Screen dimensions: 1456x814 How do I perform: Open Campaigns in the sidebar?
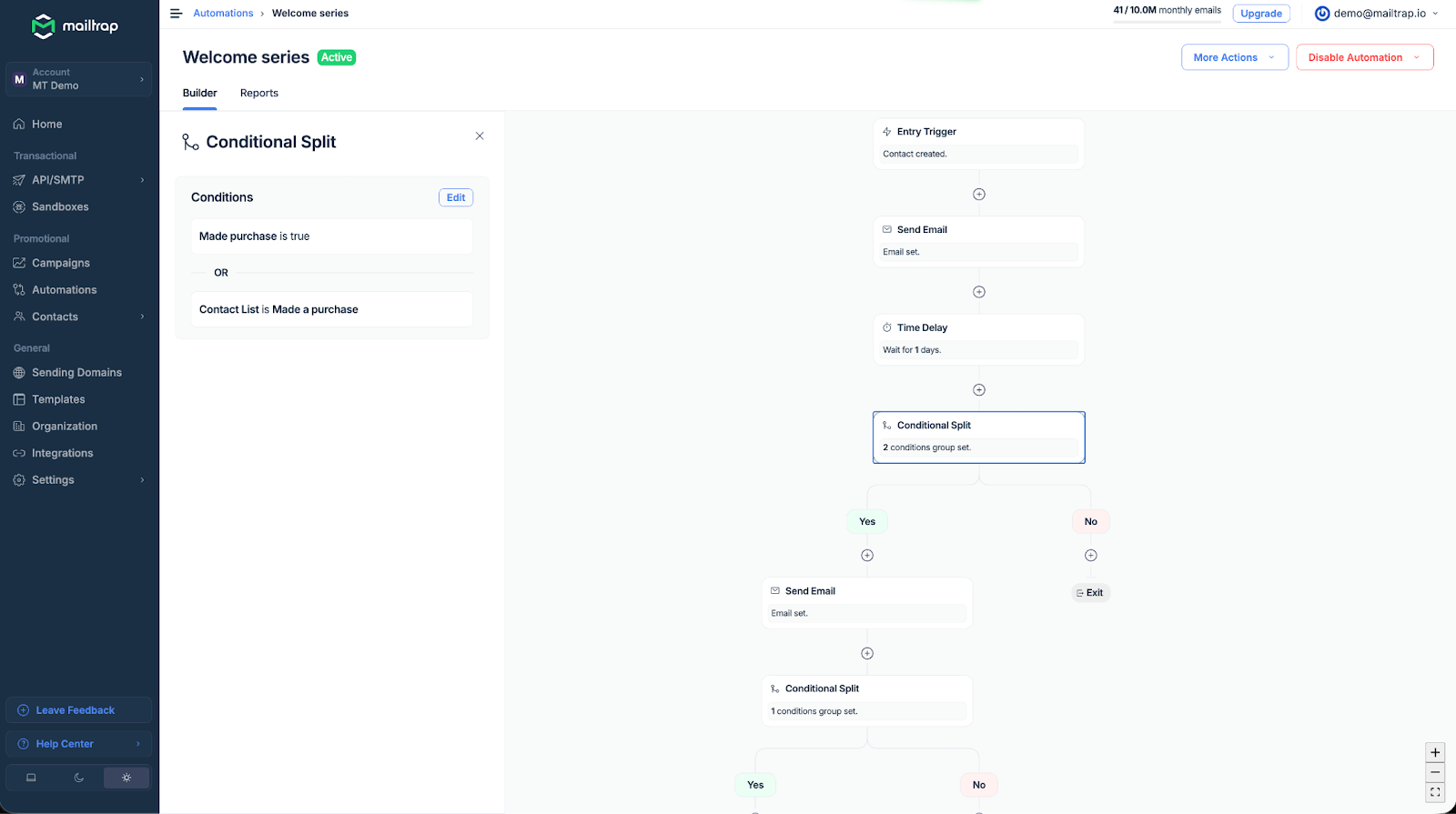point(61,263)
